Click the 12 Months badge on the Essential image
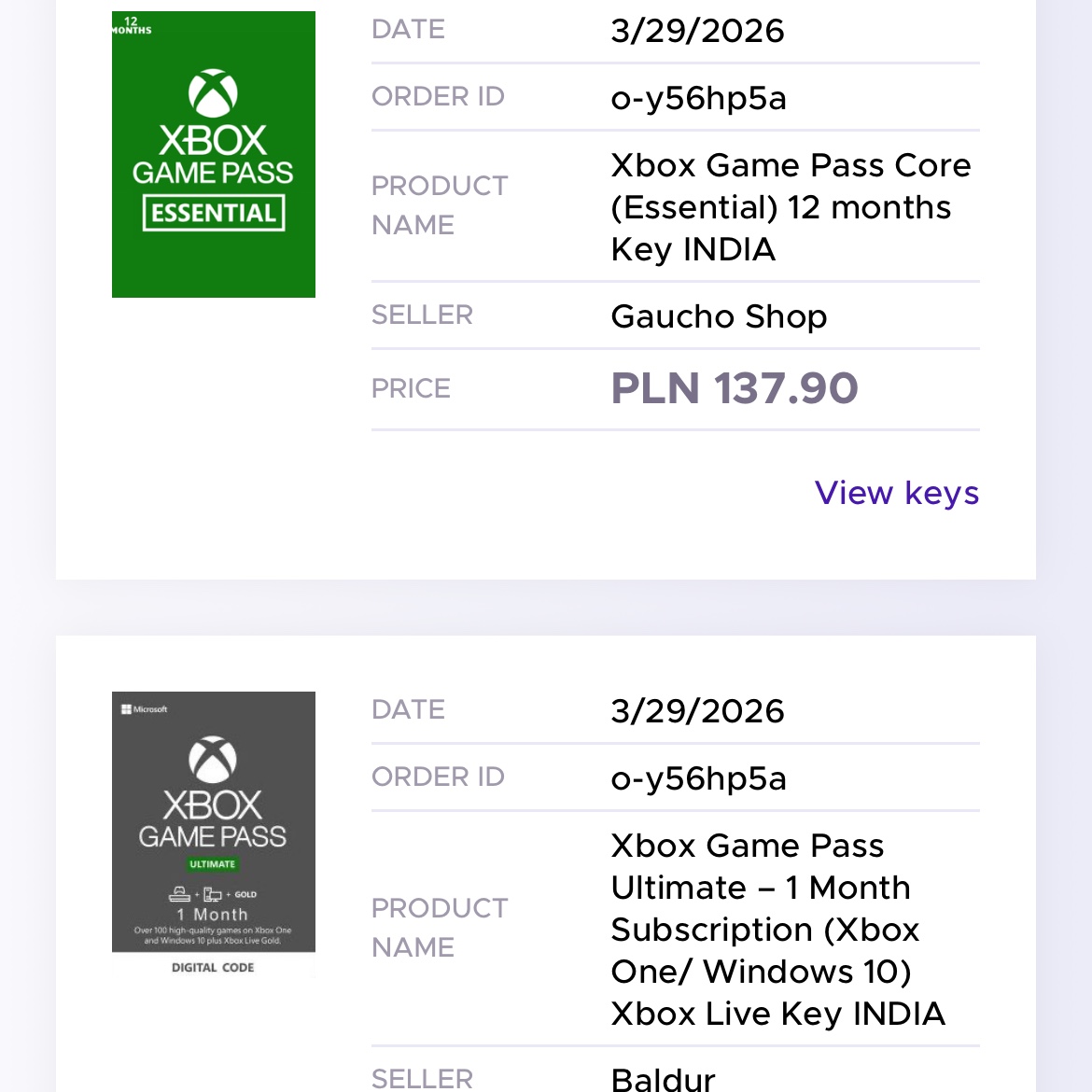This screenshot has width=1092, height=1092. point(131,25)
